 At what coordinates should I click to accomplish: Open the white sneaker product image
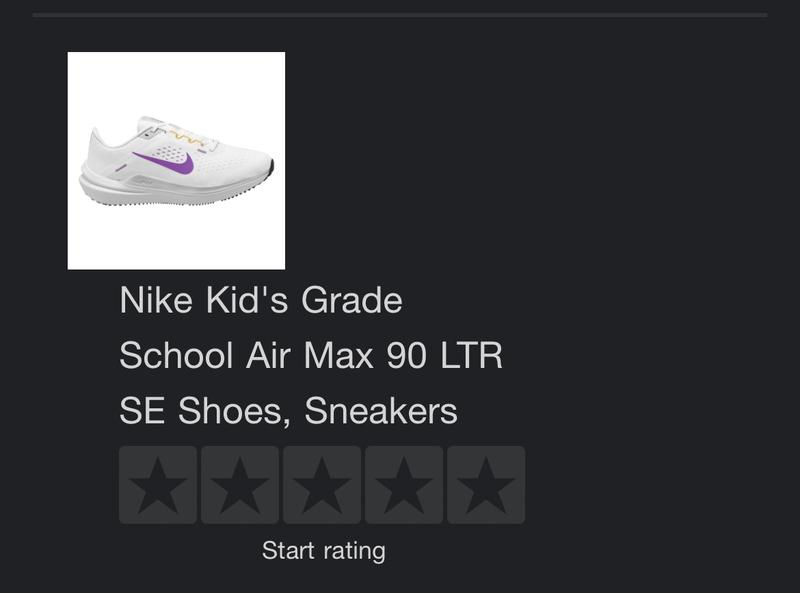pyautogui.click(x=176, y=161)
